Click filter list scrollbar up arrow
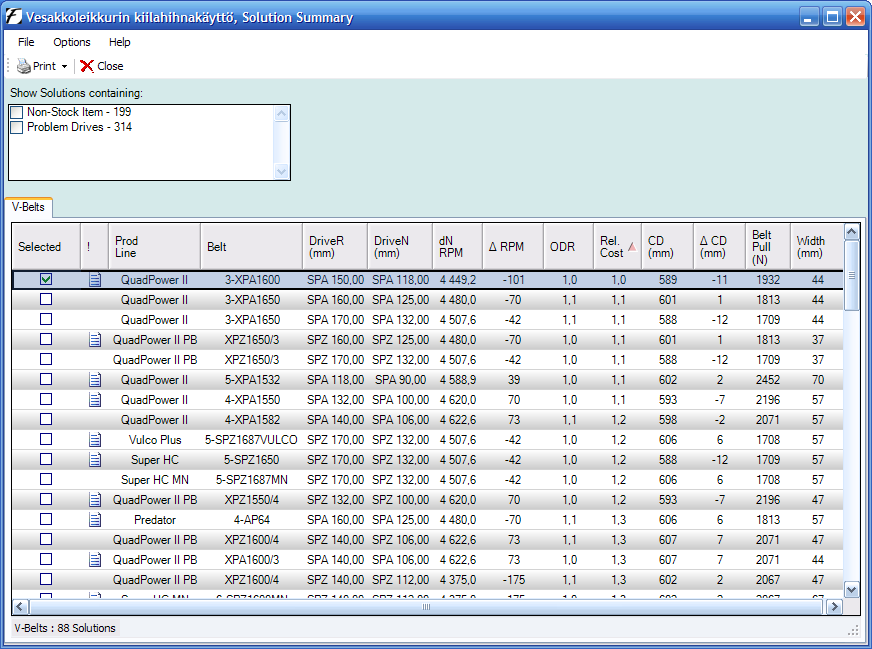Image resolution: width=872 pixels, height=649 pixels. click(x=281, y=113)
